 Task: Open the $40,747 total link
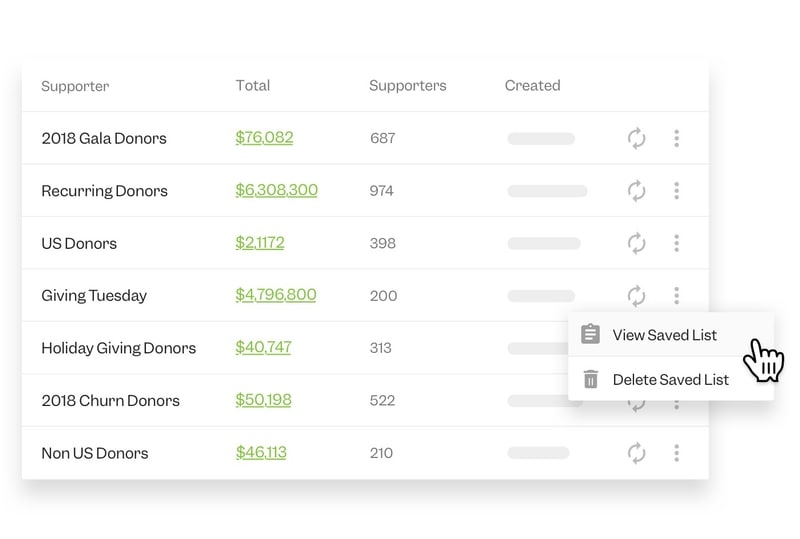click(x=263, y=347)
